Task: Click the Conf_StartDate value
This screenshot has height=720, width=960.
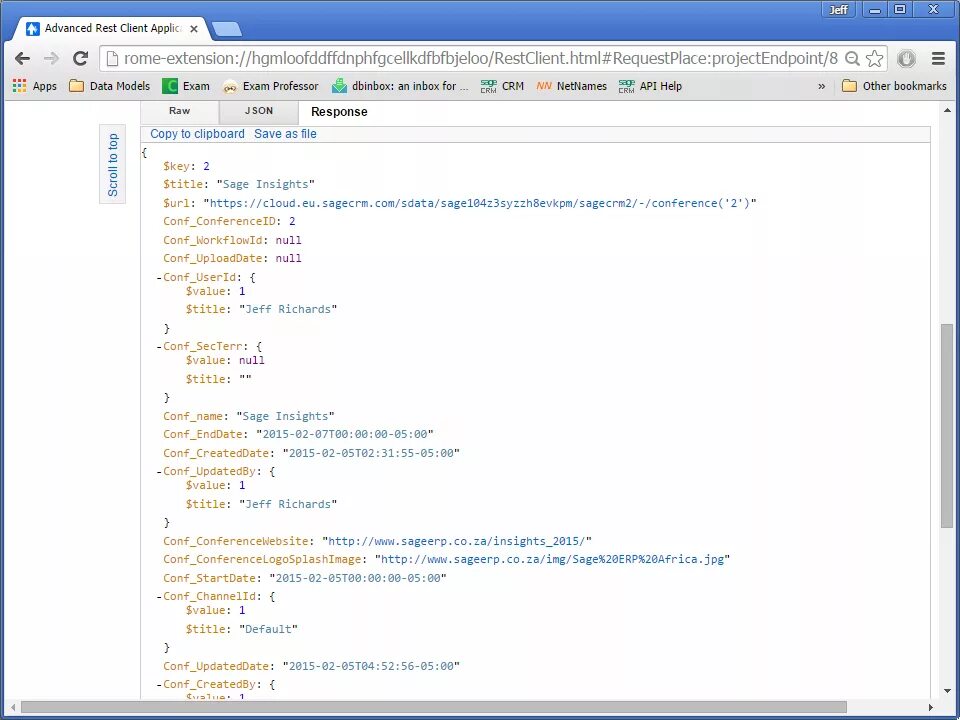Action: (x=358, y=578)
